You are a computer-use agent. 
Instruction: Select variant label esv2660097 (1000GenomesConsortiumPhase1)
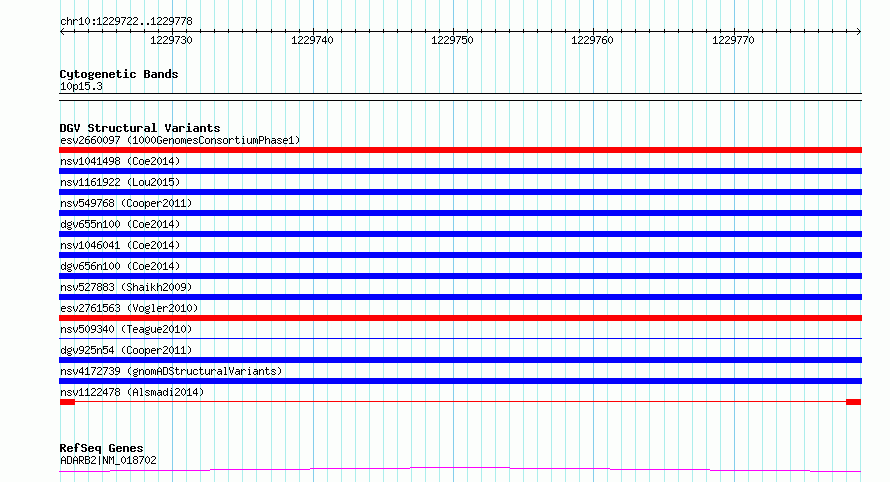(x=180, y=140)
